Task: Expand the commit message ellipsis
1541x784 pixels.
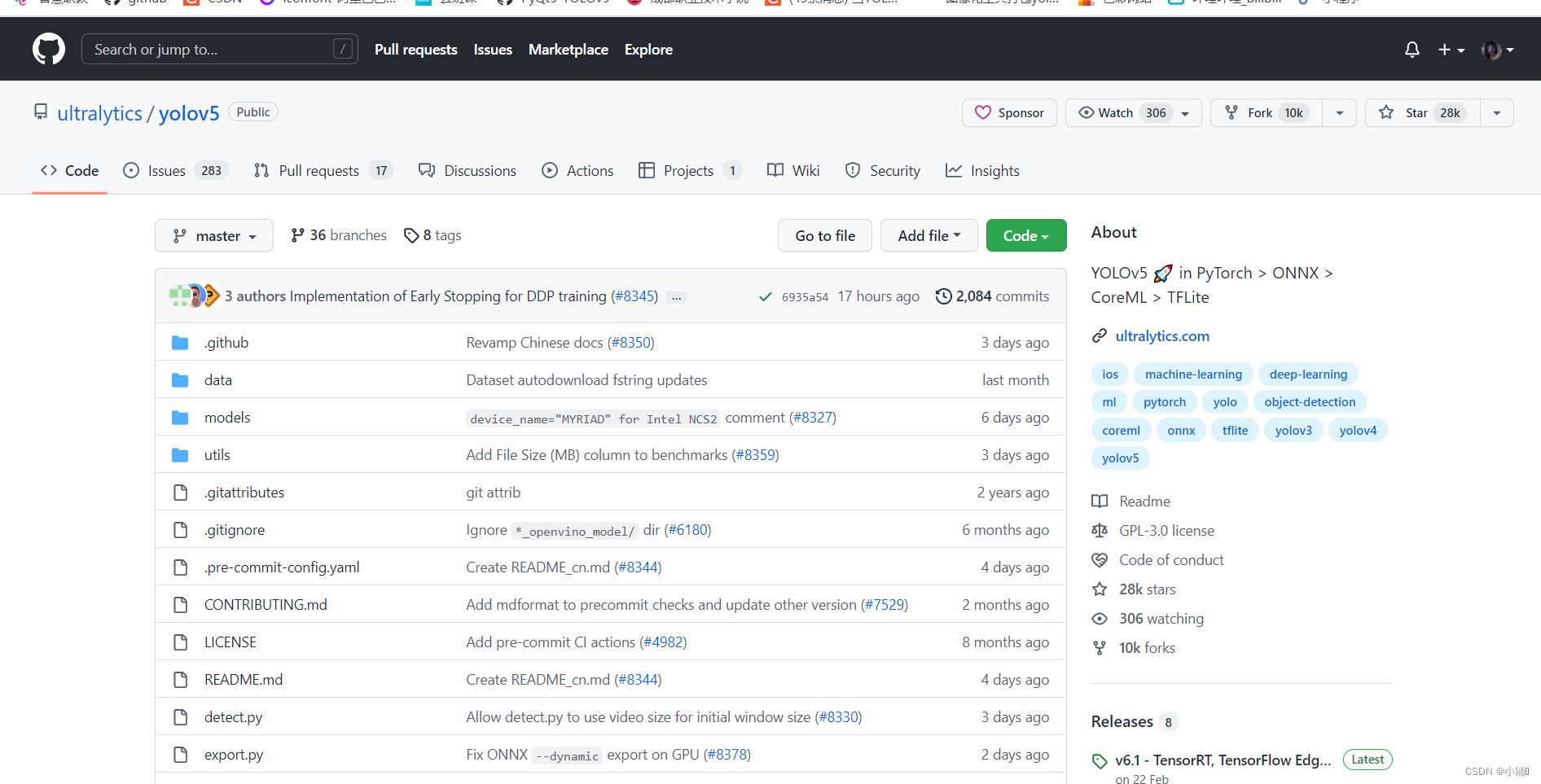Action: 676,297
